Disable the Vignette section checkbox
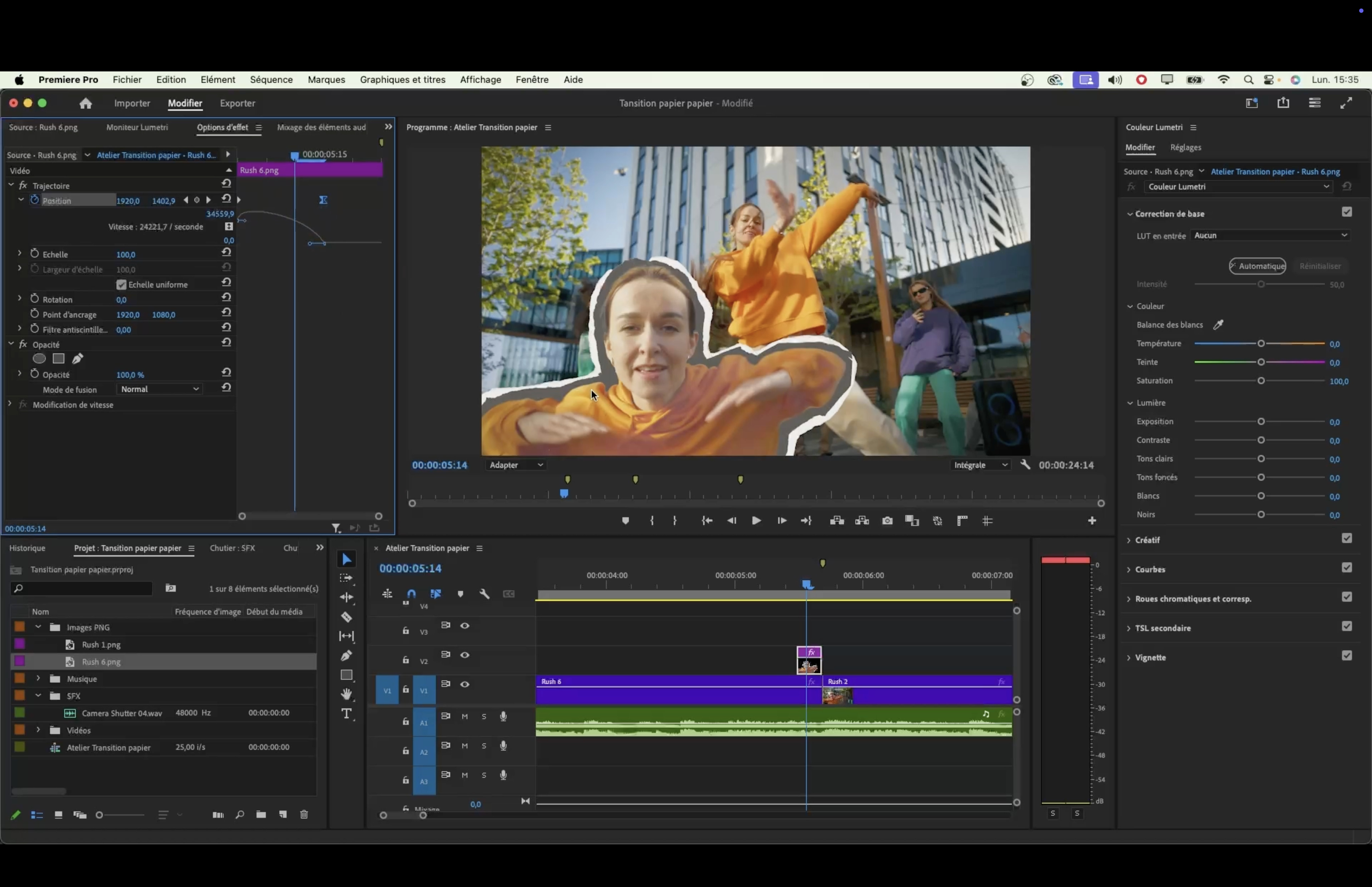1372x887 pixels. pyautogui.click(x=1347, y=655)
